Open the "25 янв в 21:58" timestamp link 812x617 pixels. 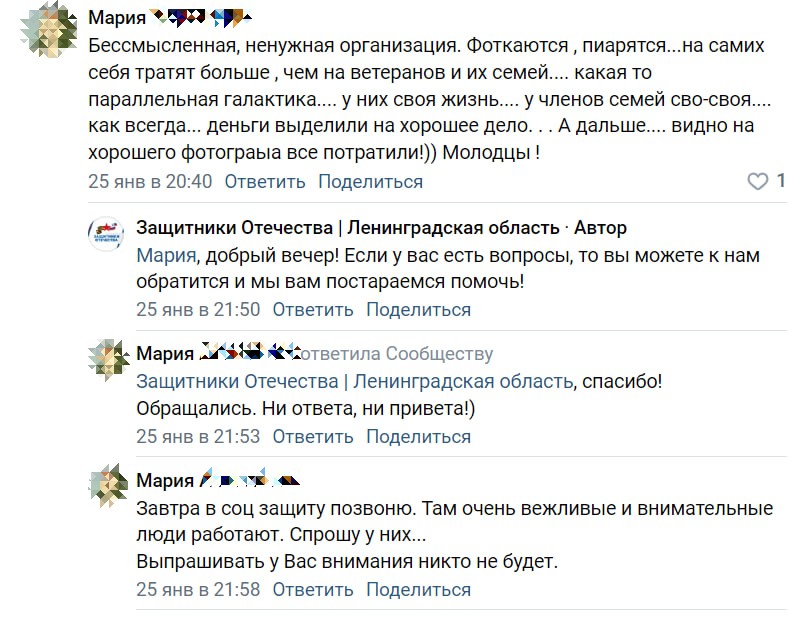198,589
